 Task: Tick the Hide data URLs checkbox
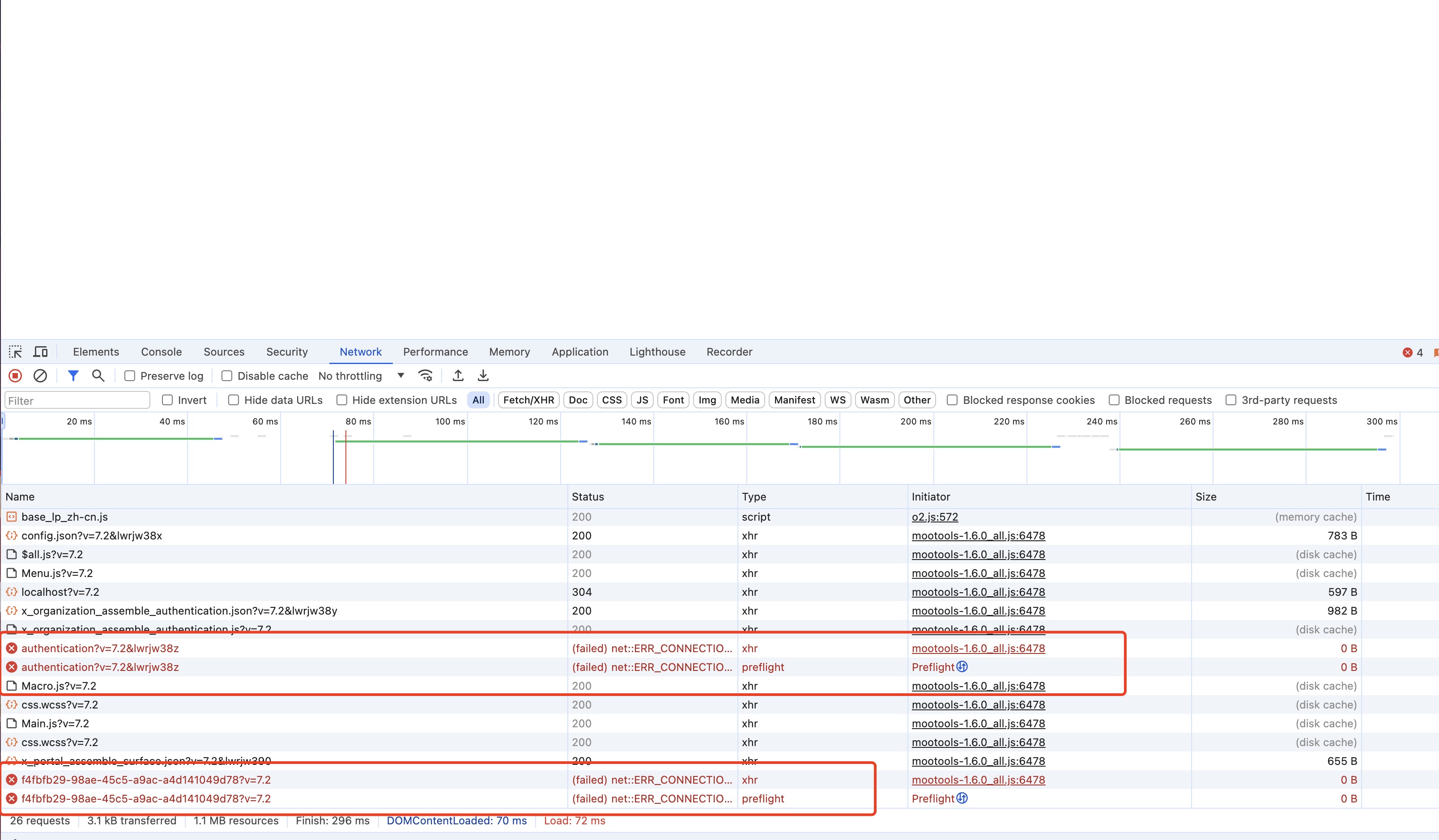tap(234, 400)
